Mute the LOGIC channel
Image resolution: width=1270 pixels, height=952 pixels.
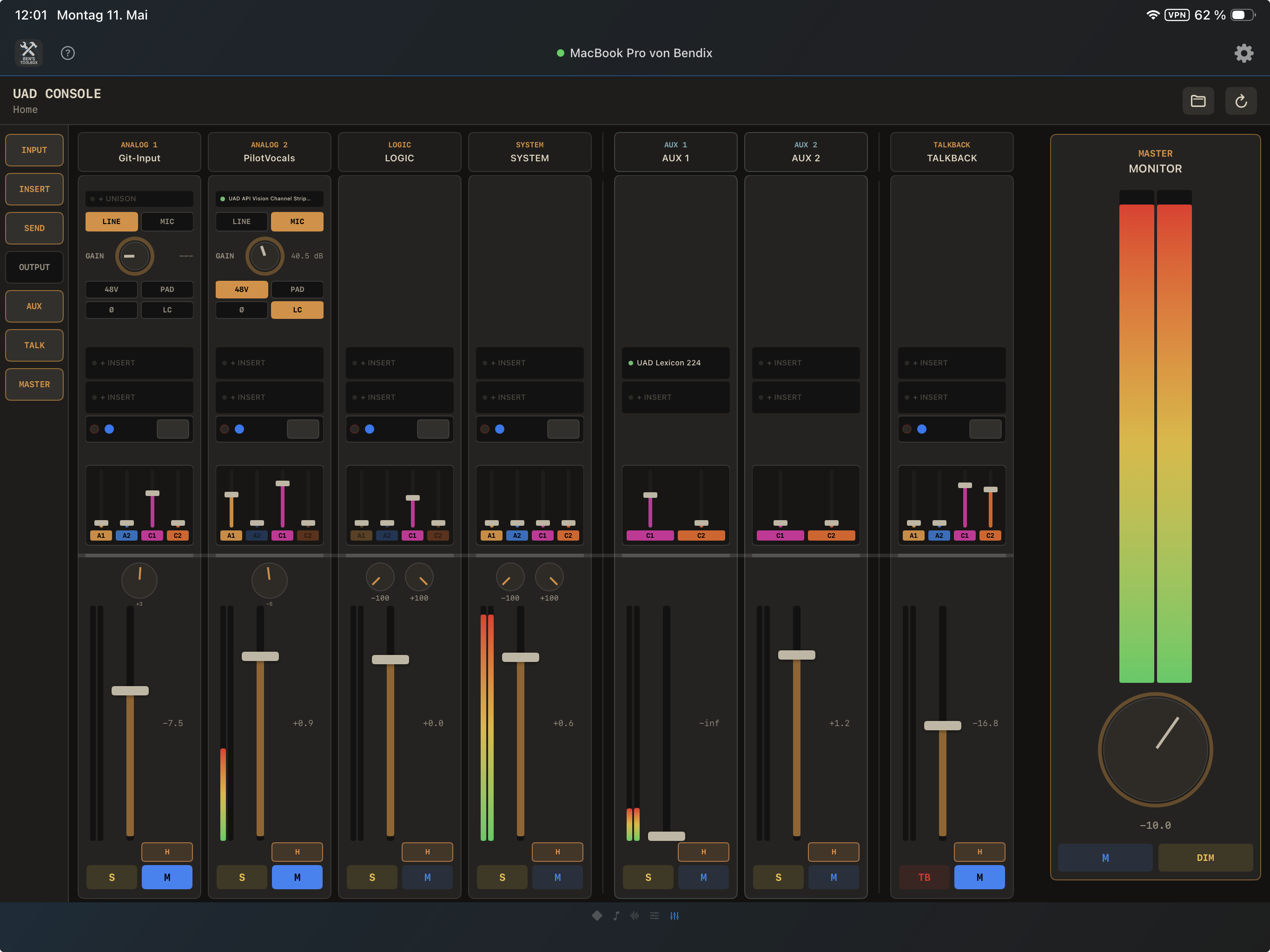click(x=427, y=877)
